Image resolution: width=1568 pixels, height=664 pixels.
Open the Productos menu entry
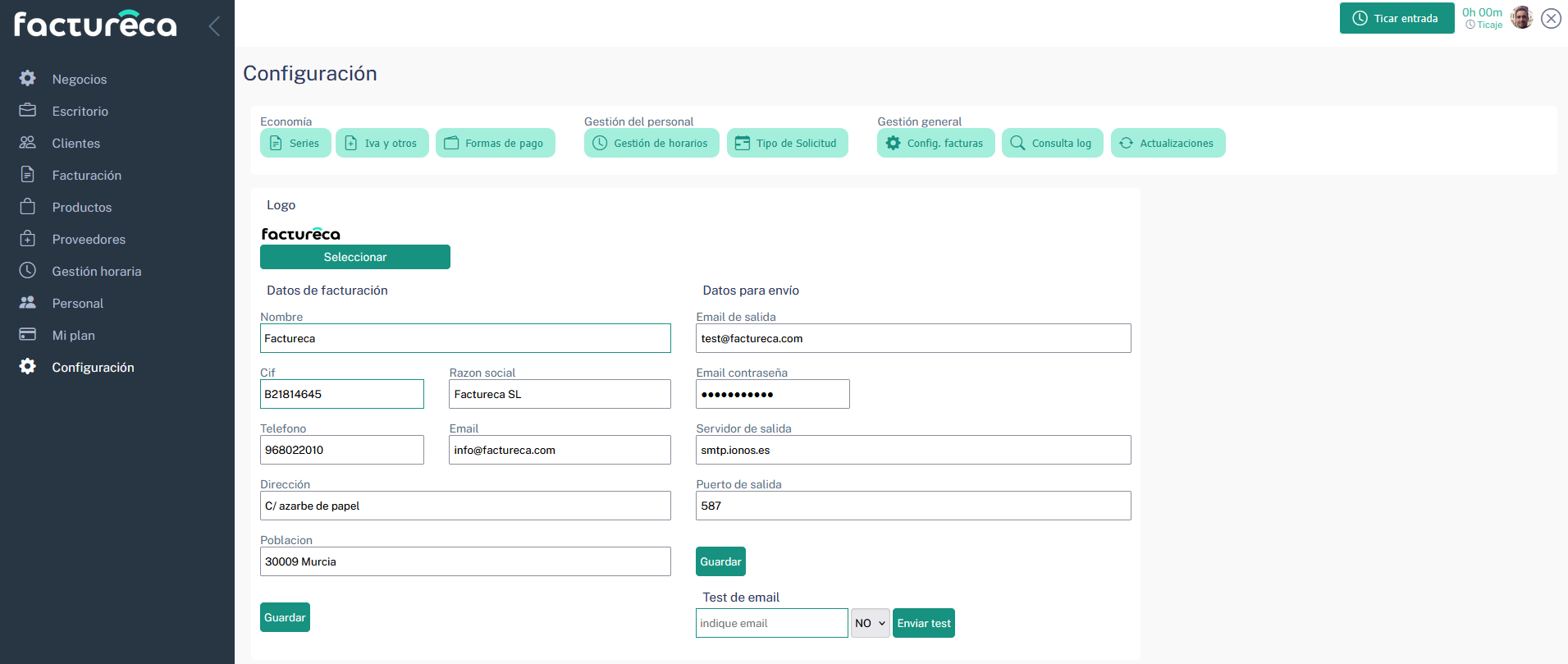(82, 207)
